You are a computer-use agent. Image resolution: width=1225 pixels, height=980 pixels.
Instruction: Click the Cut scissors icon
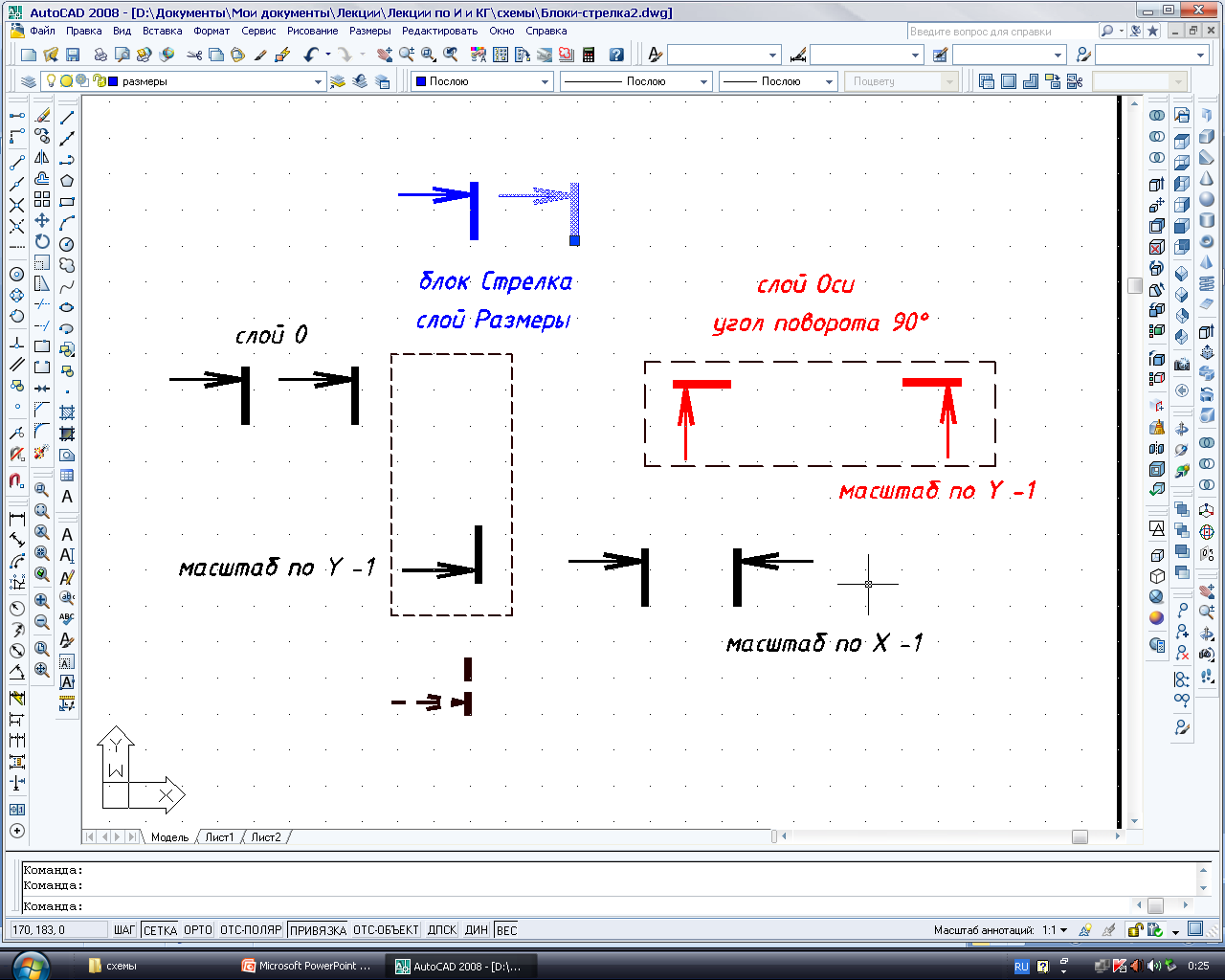coord(194,56)
